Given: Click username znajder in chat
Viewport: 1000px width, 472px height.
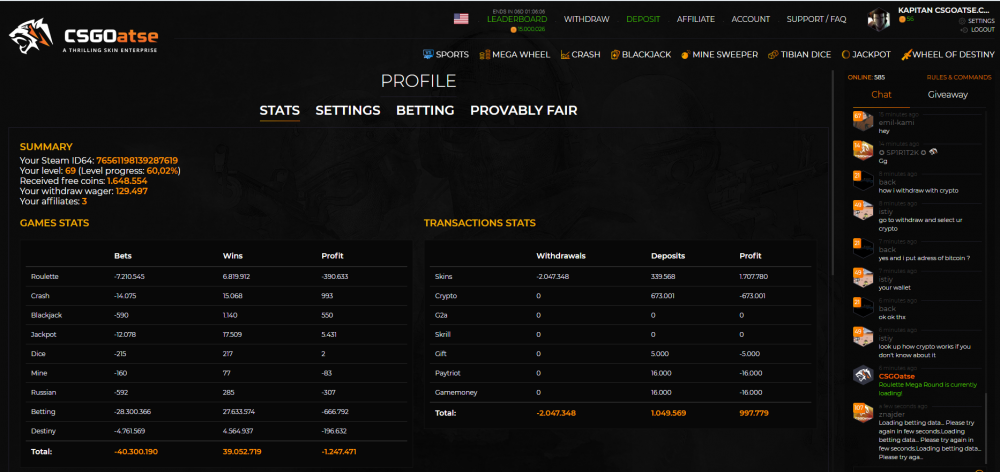Looking at the screenshot, I should pos(892,415).
